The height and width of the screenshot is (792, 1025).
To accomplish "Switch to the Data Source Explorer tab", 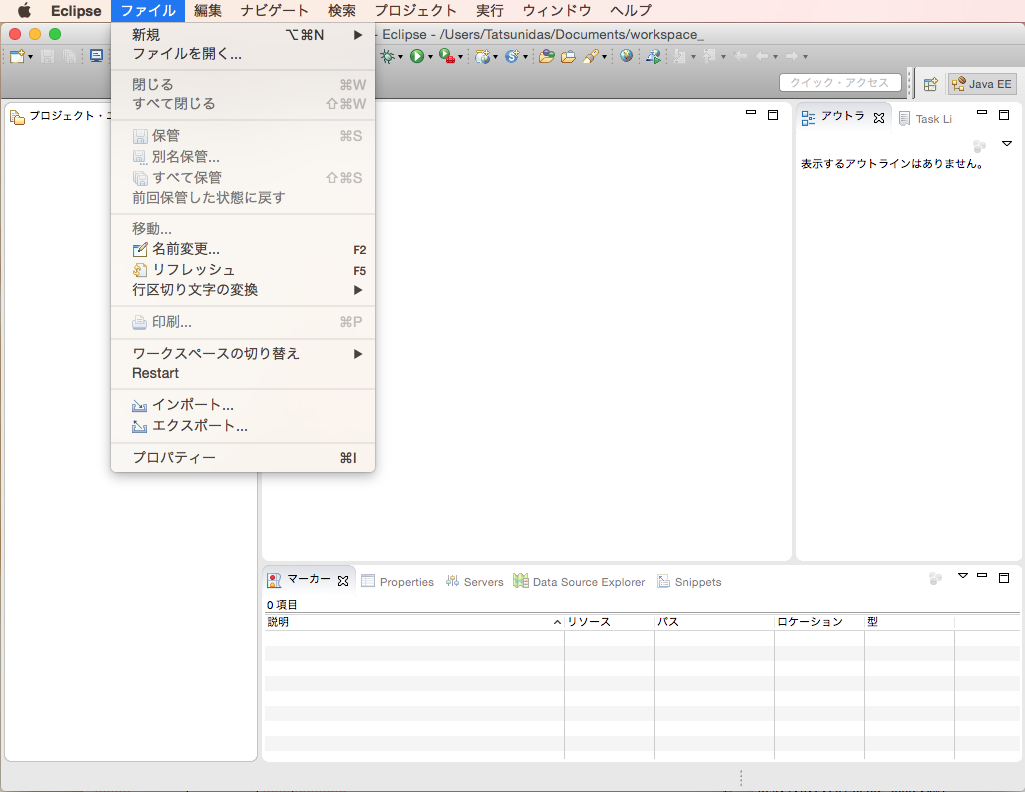I will click(x=579, y=582).
